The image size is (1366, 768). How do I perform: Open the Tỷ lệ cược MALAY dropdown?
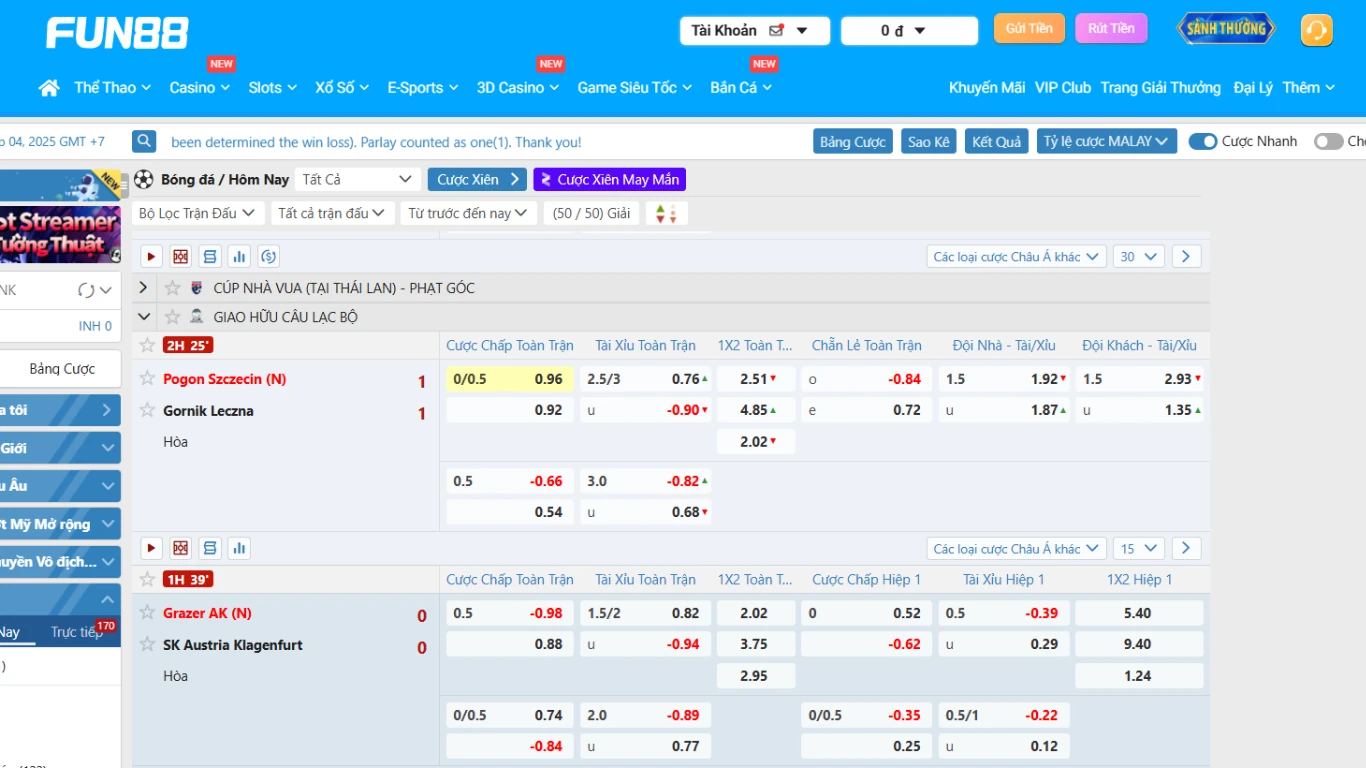pos(1105,142)
